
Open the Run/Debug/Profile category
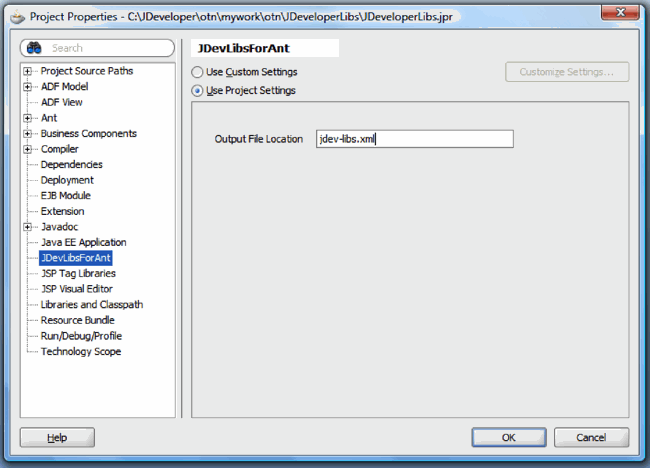coord(81,336)
